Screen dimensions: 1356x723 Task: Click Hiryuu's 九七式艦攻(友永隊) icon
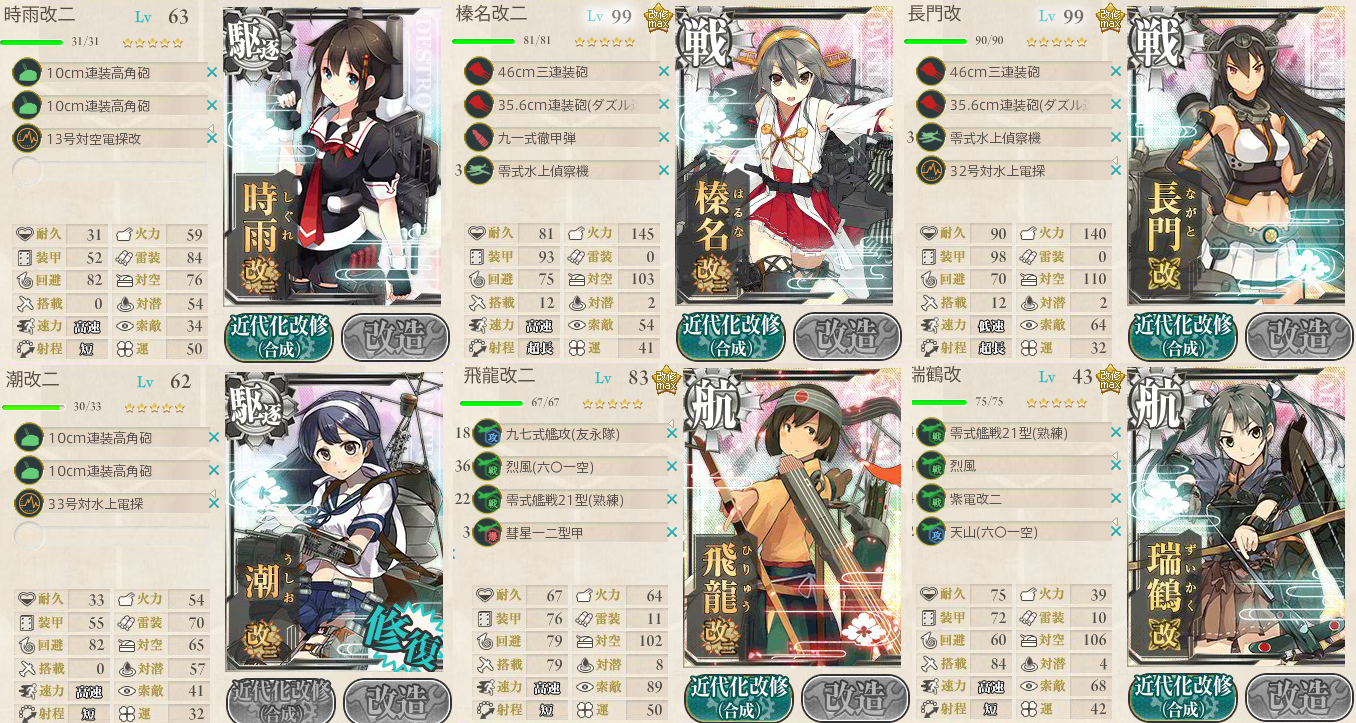(487, 434)
